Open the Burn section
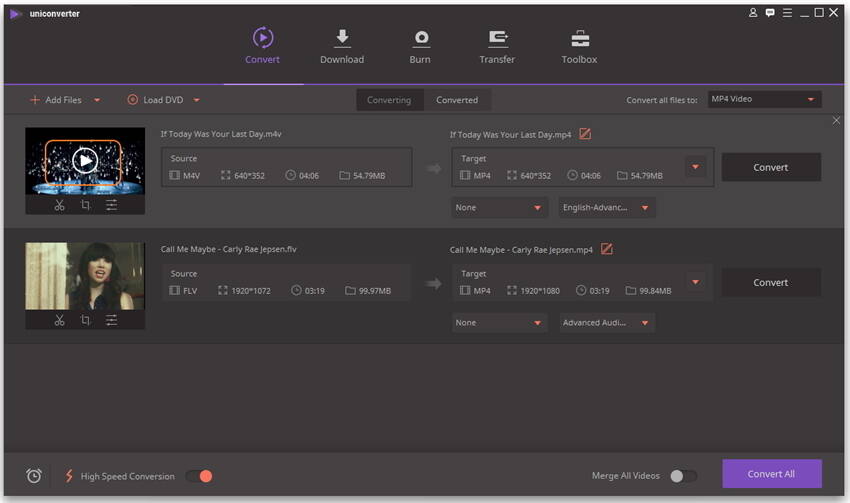The width and height of the screenshot is (850, 503). (x=420, y=46)
